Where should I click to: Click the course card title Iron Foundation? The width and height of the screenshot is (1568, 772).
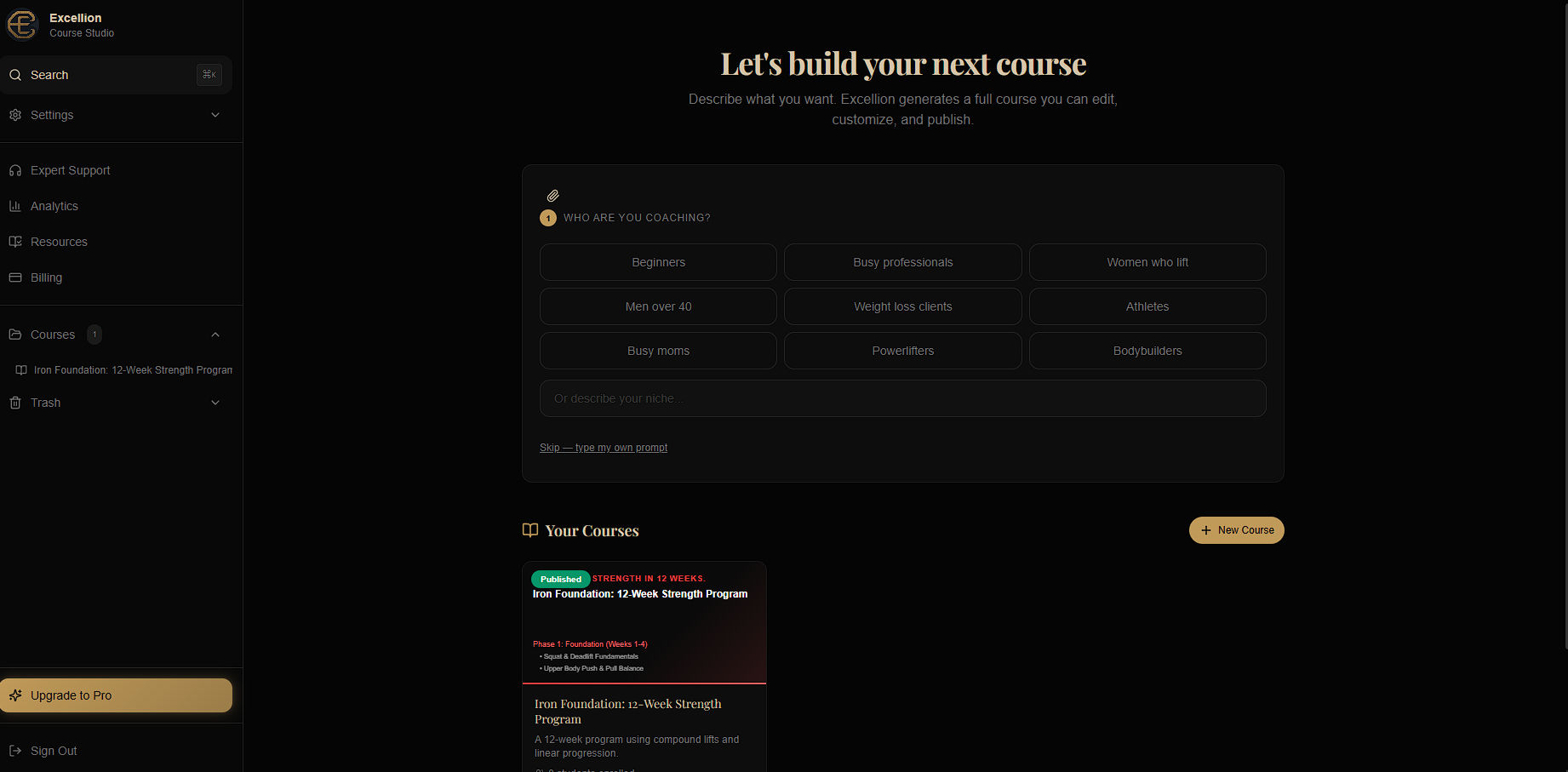pos(628,712)
